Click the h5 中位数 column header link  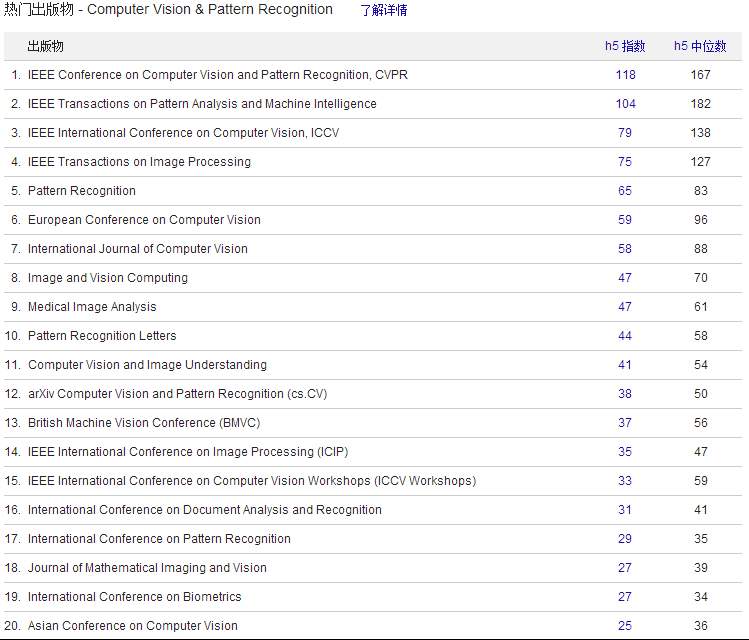(x=700, y=46)
